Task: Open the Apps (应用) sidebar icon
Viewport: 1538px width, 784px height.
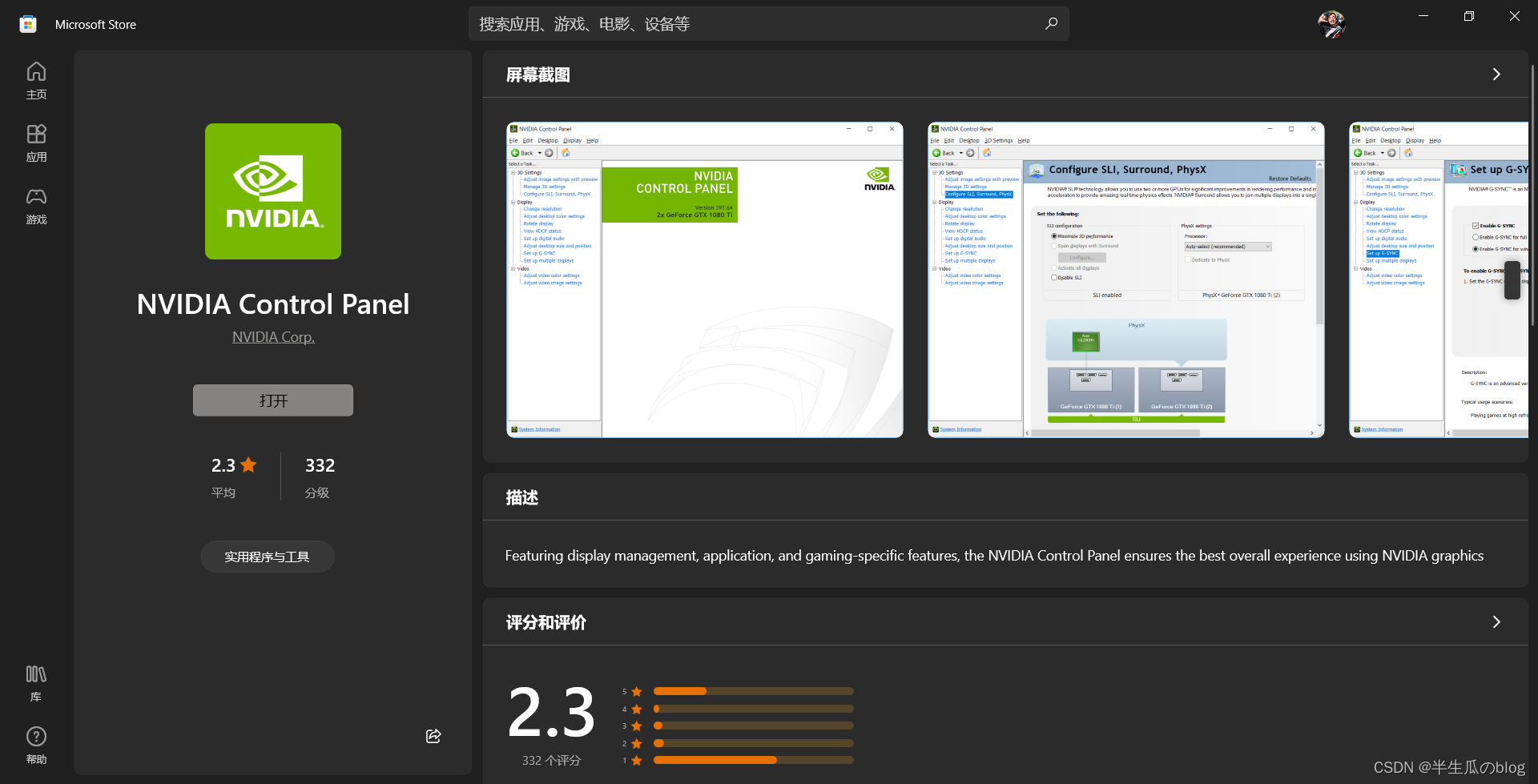Action: click(x=36, y=143)
